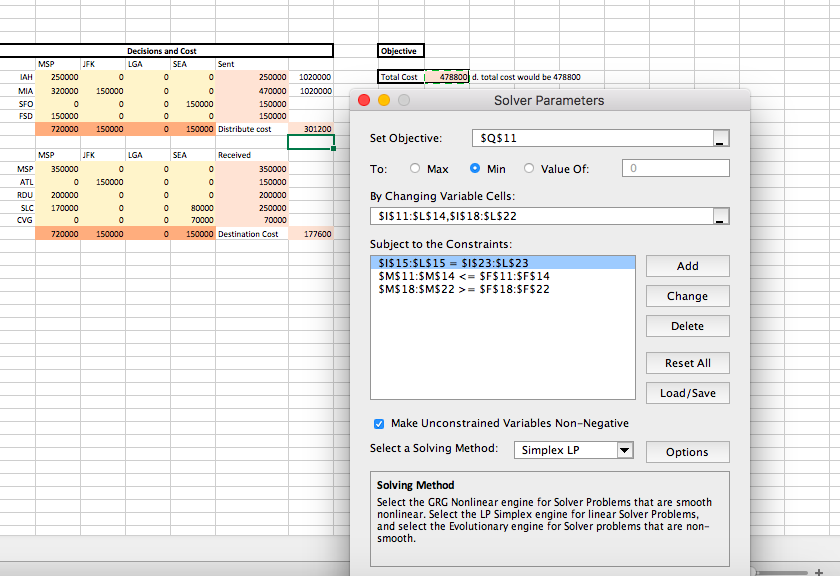Open the Load/Save dialog
This screenshot has height=576, width=840.
coord(687,392)
